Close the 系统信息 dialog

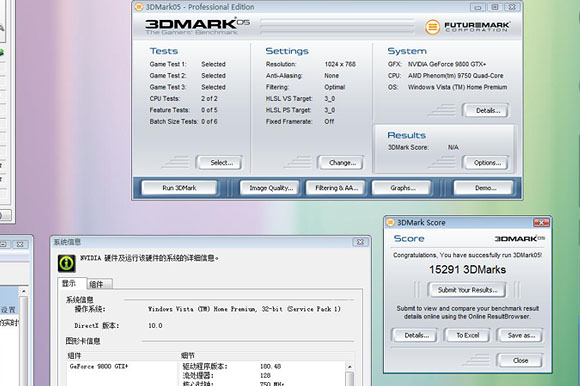360,242
